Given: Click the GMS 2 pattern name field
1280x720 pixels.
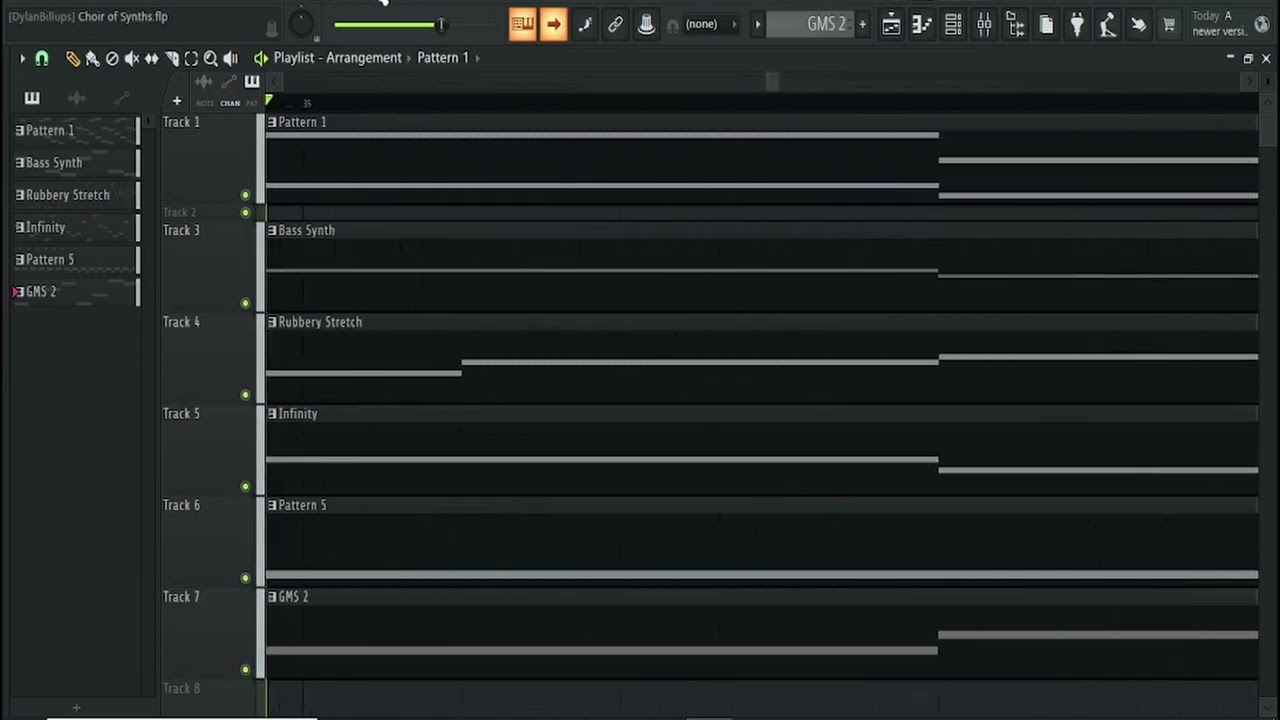Looking at the screenshot, I should click(x=810, y=24).
